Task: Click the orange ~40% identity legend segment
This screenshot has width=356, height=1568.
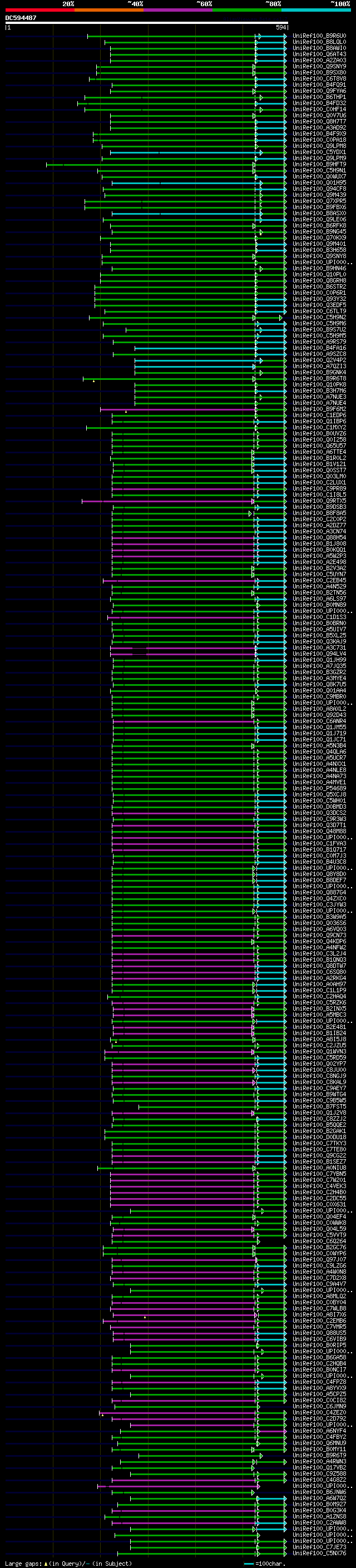Action: [x=109, y=10]
